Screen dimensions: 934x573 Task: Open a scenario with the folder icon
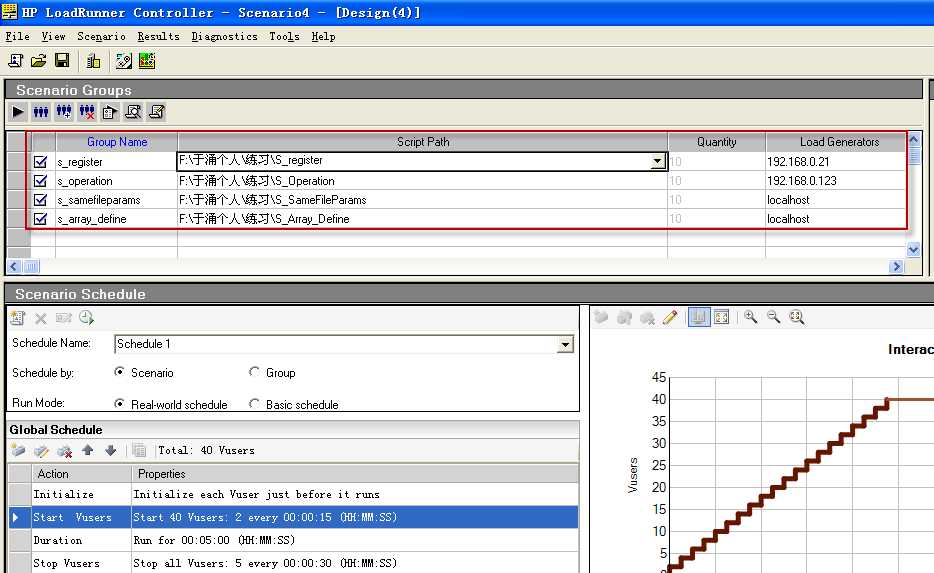[39, 61]
